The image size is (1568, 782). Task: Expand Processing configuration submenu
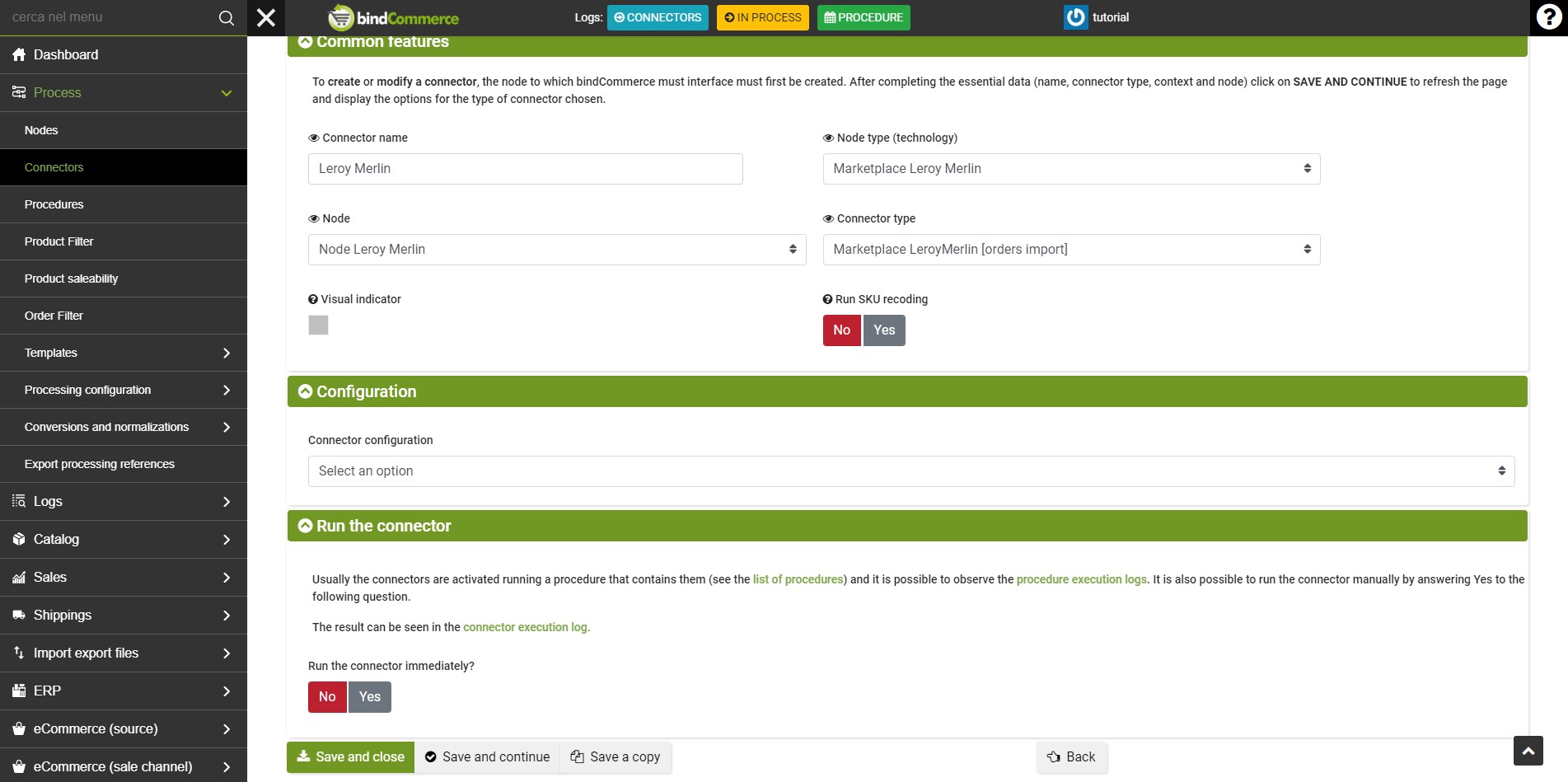tap(227, 390)
